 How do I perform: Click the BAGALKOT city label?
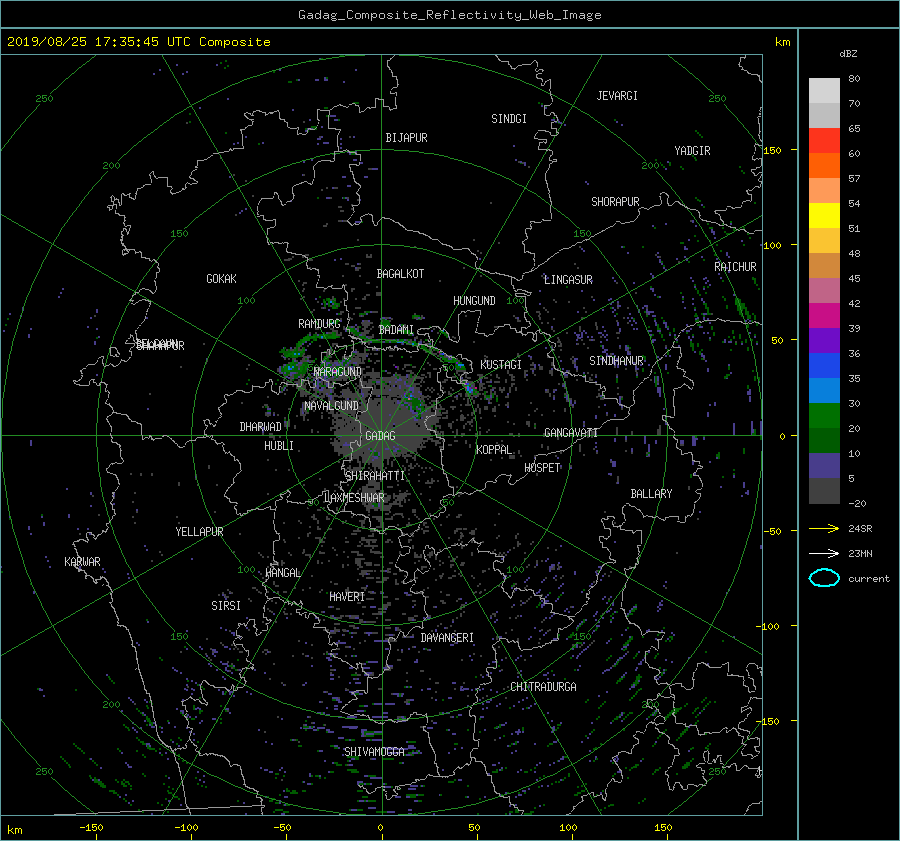point(400,274)
